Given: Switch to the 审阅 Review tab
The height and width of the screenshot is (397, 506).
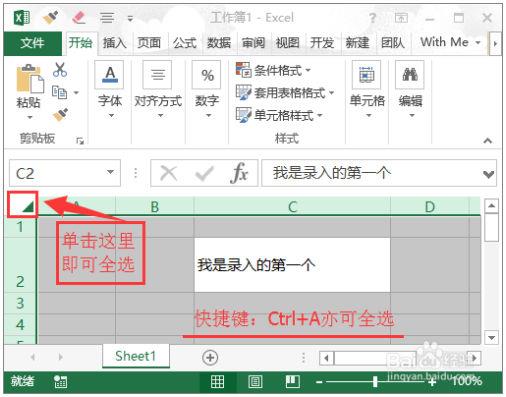Looking at the screenshot, I should (x=254, y=43).
